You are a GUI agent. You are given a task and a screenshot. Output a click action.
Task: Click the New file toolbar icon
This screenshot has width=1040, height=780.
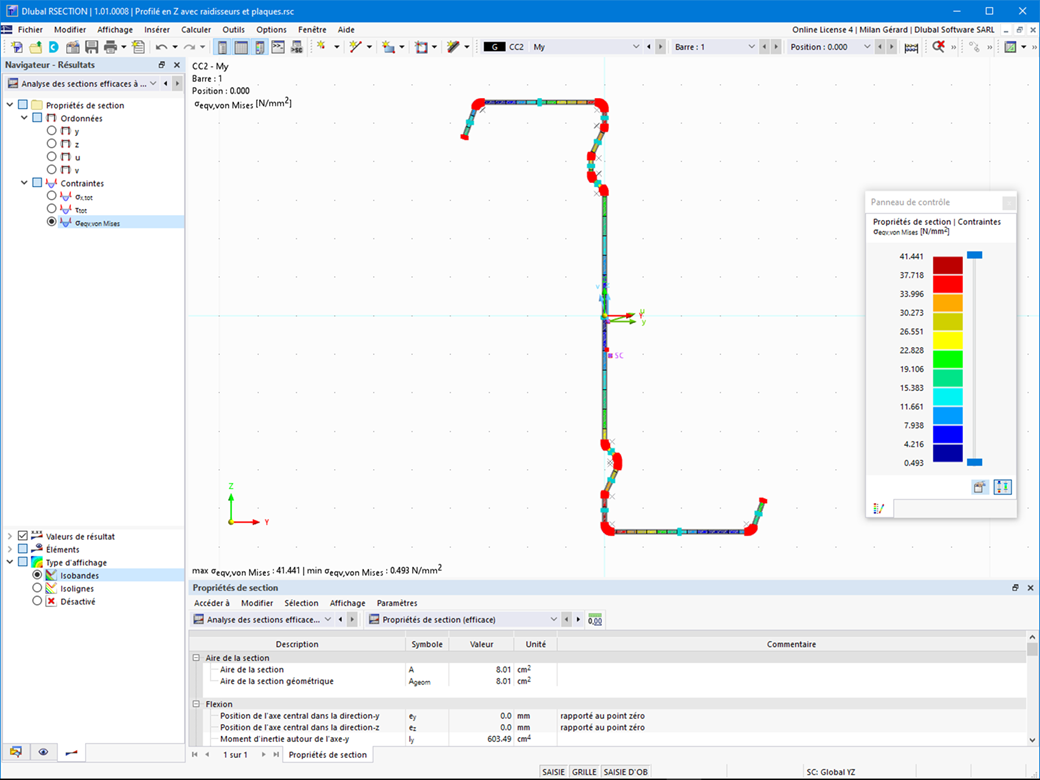pyautogui.click(x=17, y=47)
